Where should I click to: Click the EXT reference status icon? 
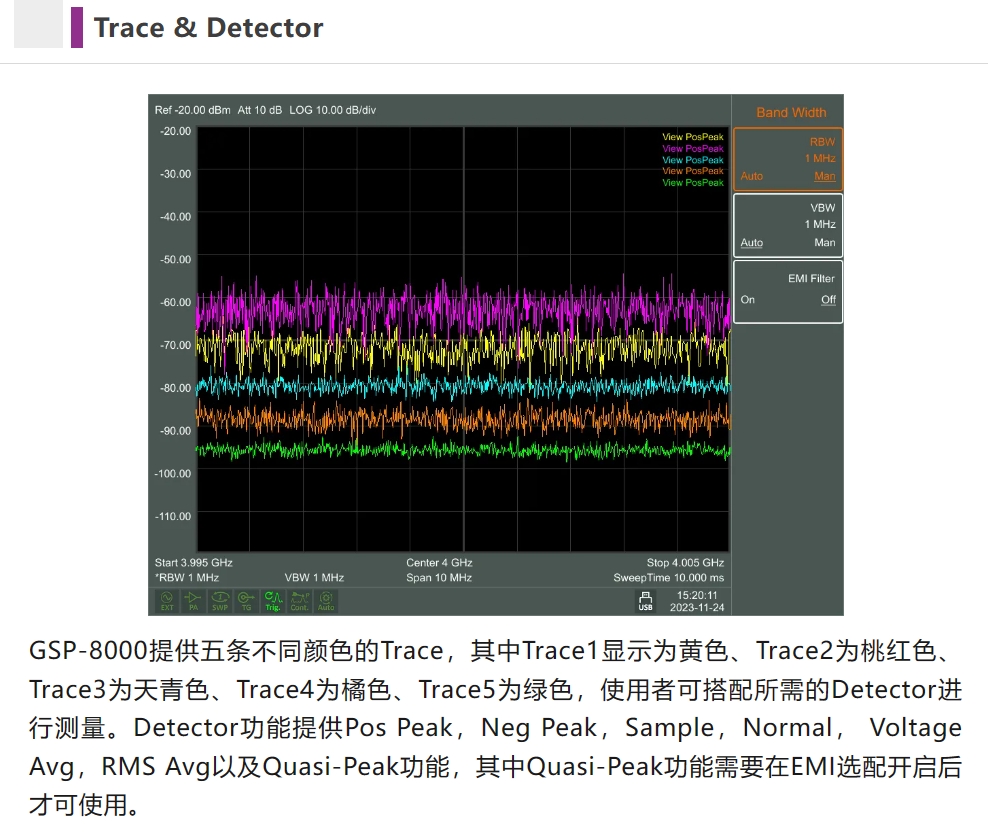coord(167,601)
